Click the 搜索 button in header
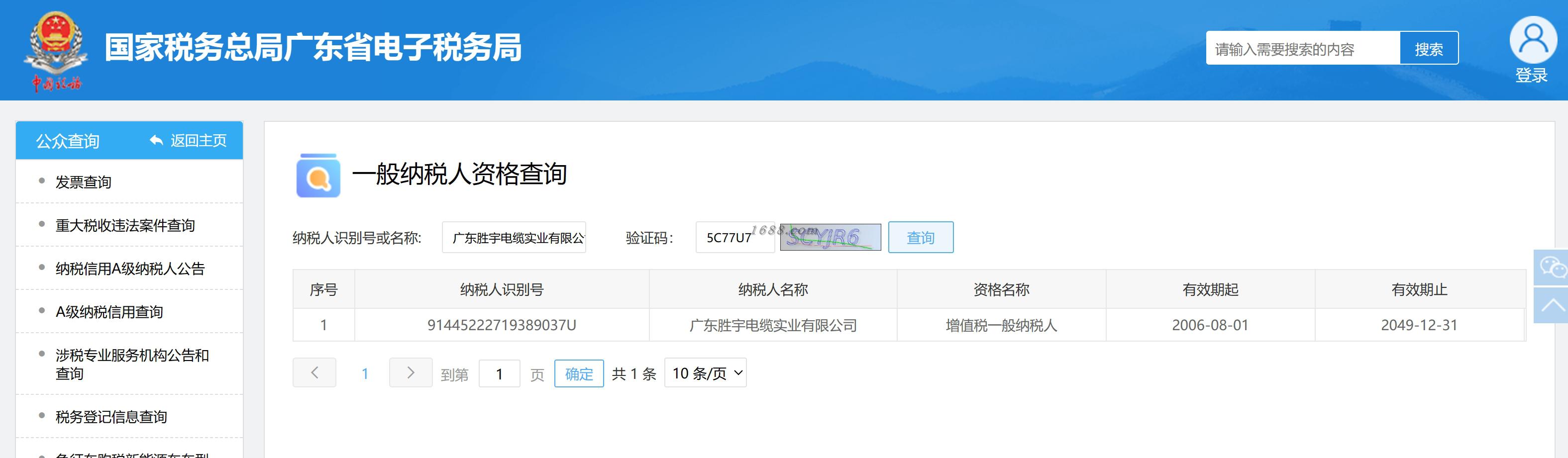 (x=1429, y=49)
